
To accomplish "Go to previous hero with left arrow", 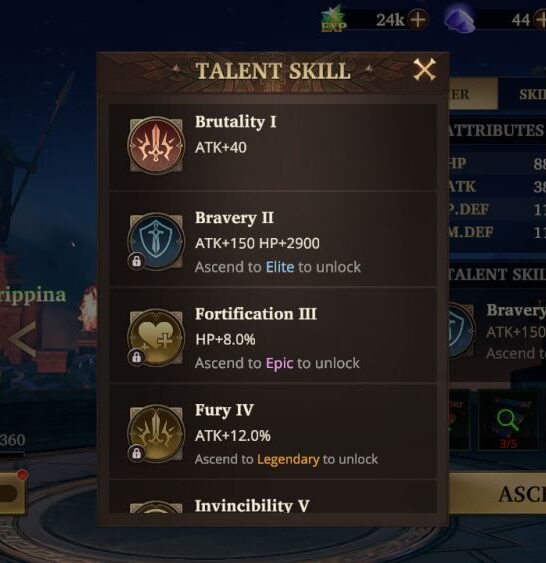I will (22, 339).
